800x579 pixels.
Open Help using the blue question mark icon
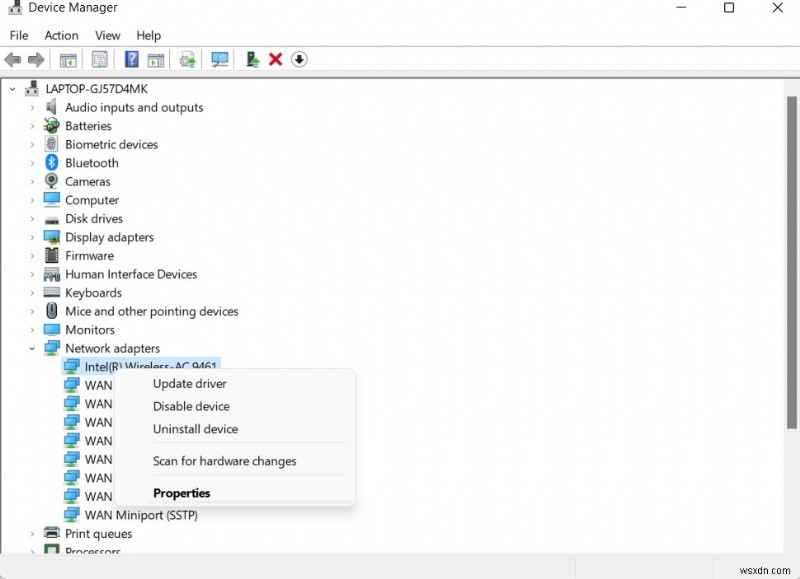click(x=132, y=60)
